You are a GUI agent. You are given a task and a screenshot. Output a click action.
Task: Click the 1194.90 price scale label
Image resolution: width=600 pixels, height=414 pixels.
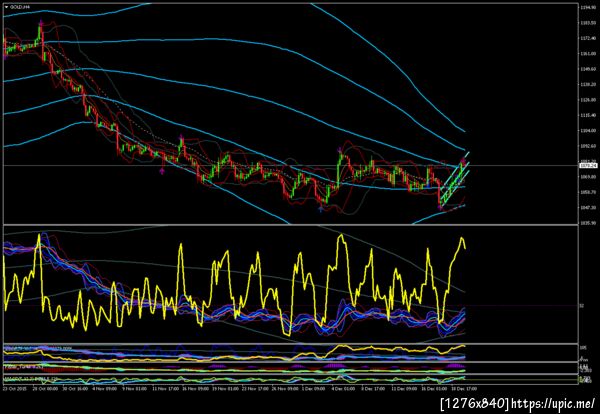pyautogui.click(x=586, y=7)
